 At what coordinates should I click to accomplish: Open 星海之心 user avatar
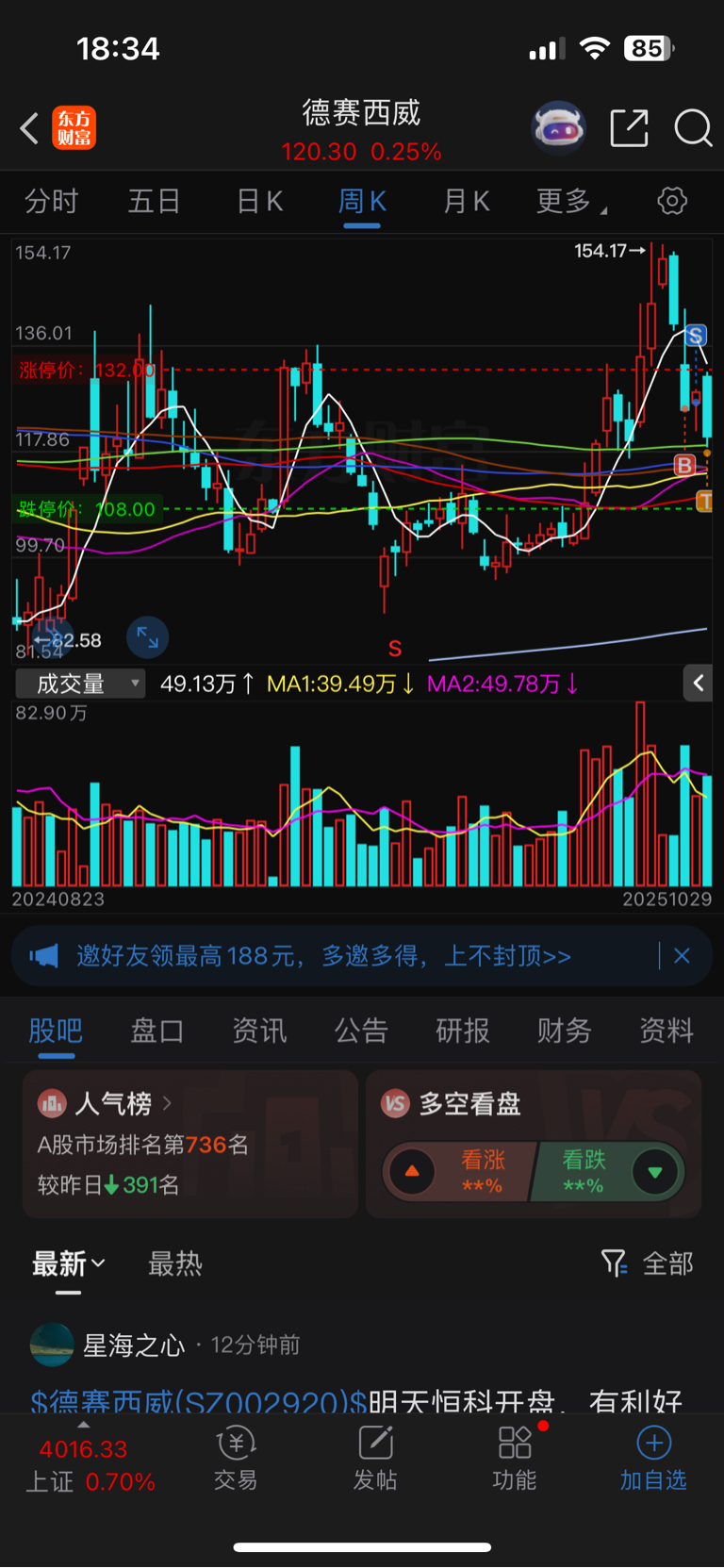pyautogui.click(x=52, y=1345)
